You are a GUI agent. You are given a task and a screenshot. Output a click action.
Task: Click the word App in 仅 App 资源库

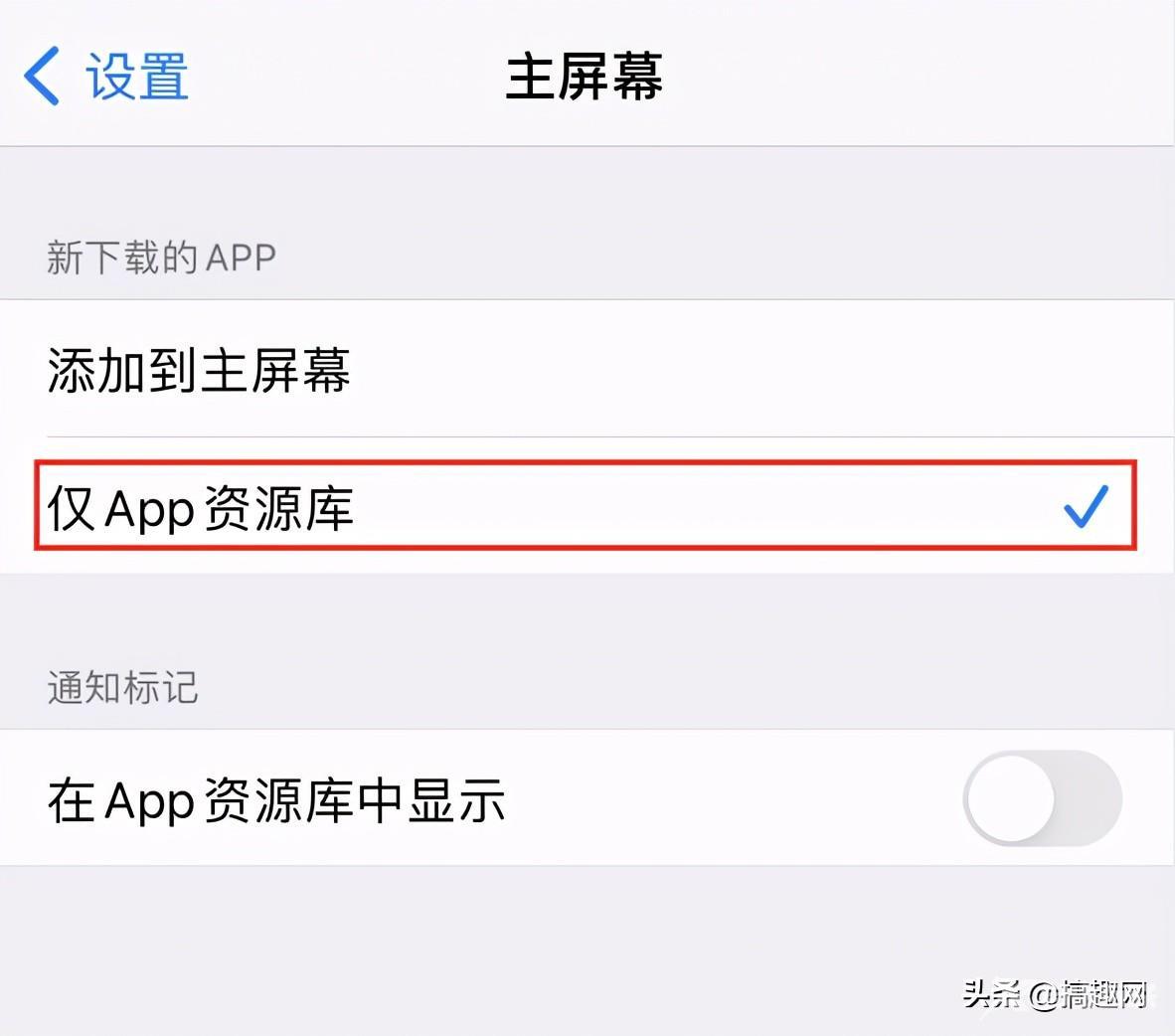149,510
